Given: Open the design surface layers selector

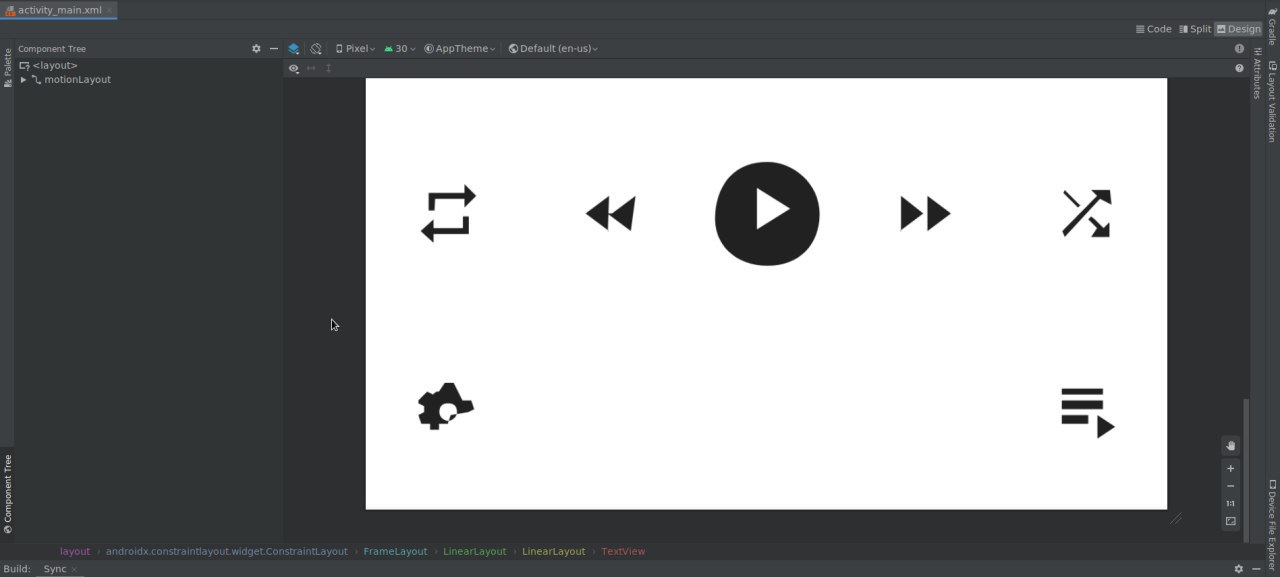Looking at the screenshot, I should (294, 48).
